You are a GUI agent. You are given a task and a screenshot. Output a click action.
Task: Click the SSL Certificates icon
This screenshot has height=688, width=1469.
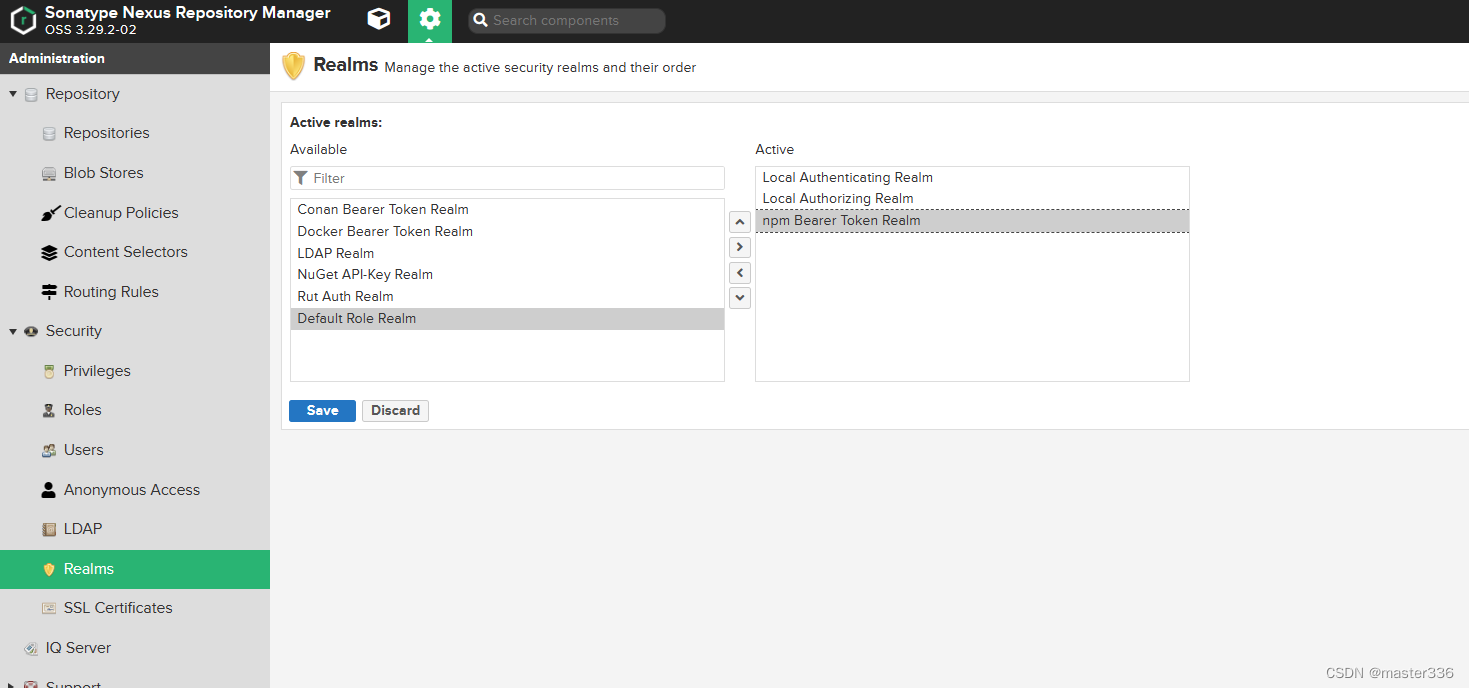49,608
